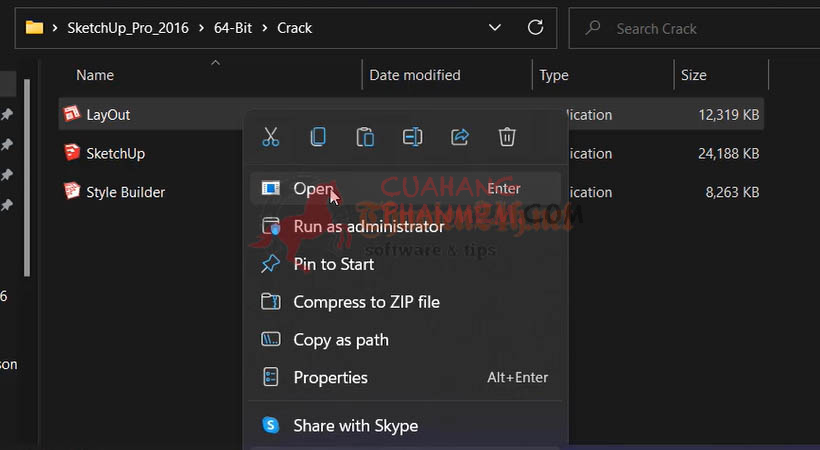Open Properties from the context menu

tap(330, 378)
